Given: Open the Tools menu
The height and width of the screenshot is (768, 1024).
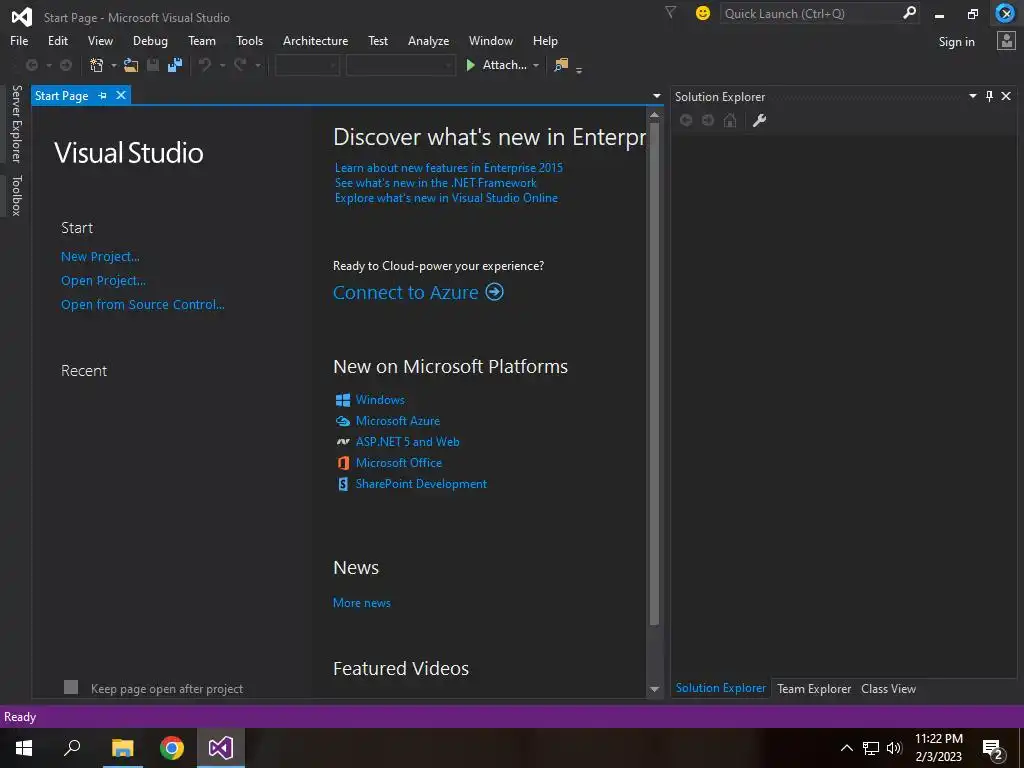Looking at the screenshot, I should click(249, 40).
